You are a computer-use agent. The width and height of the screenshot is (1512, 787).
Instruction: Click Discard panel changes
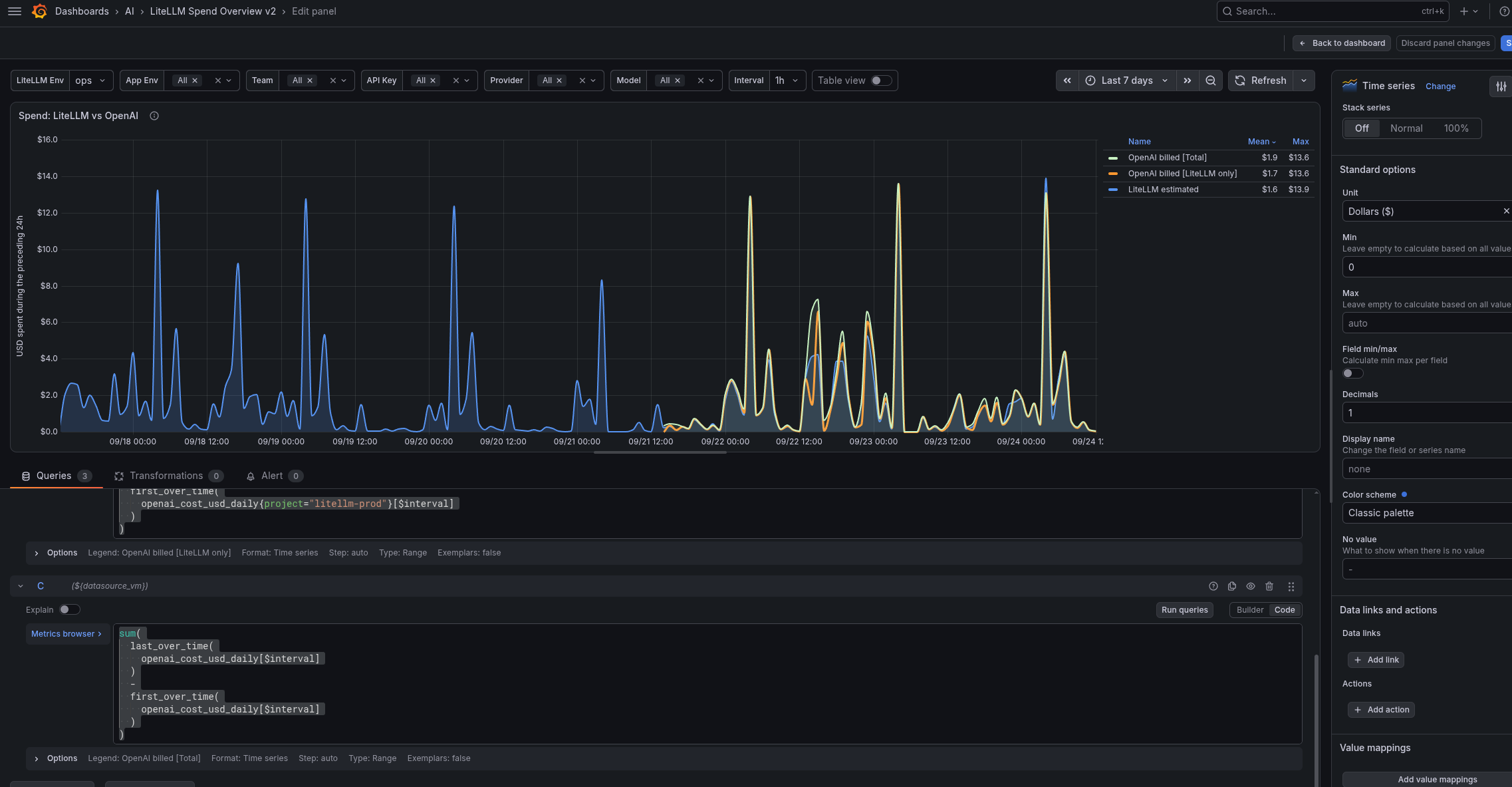tap(1446, 43)
